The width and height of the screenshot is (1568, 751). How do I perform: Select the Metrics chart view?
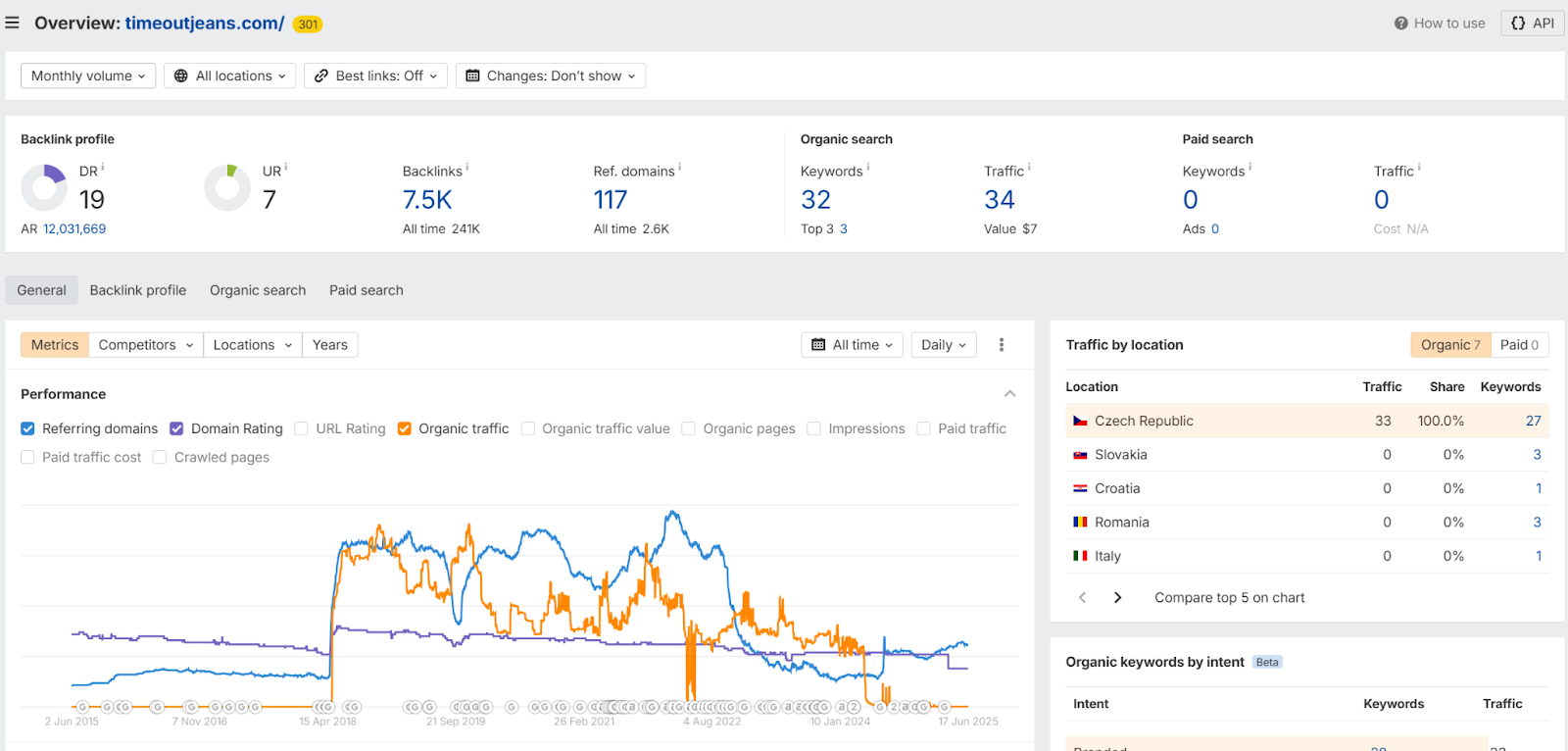click(55, 345)
